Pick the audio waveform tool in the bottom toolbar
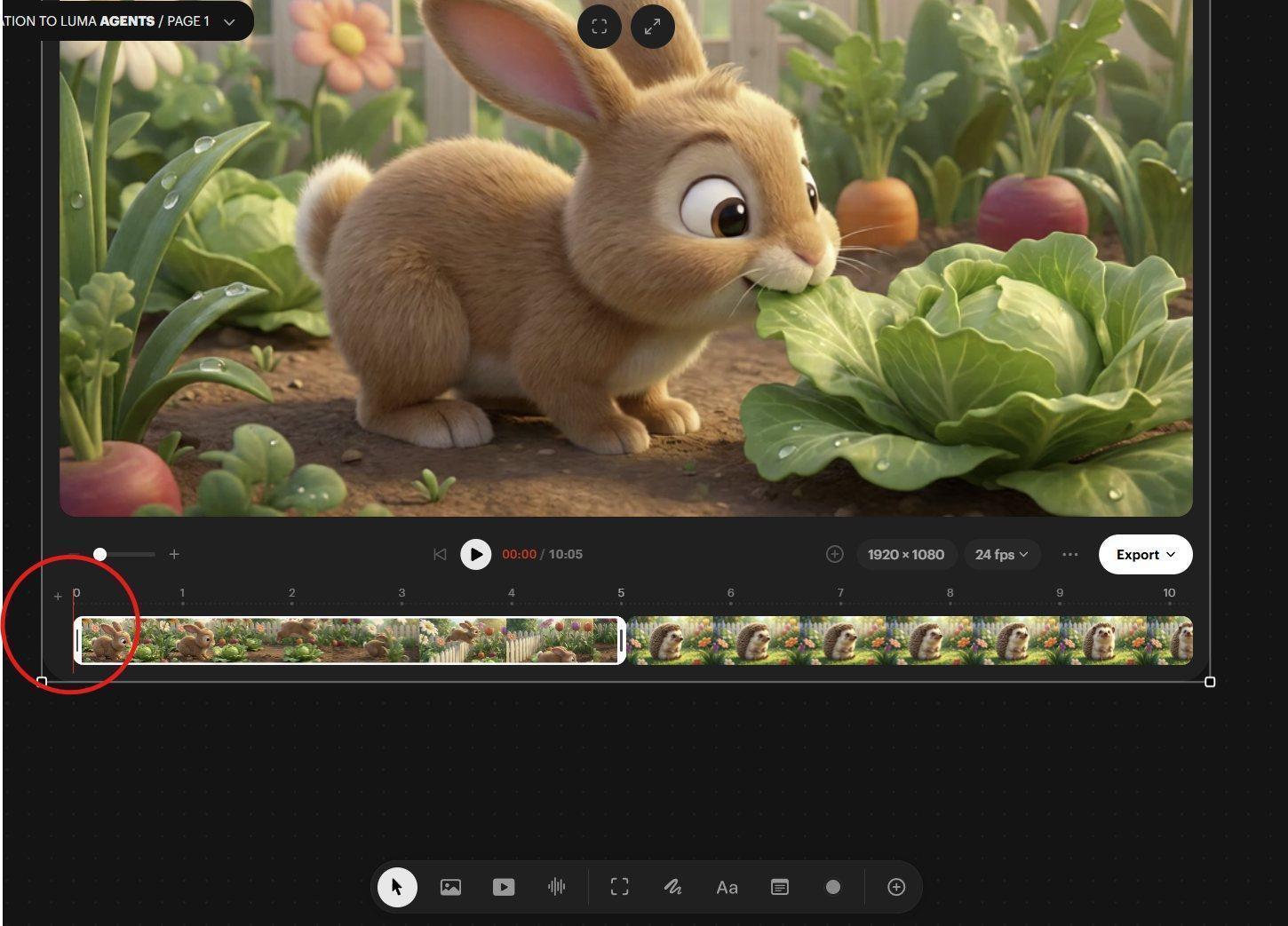1288x926 pixels. (557, 887)
